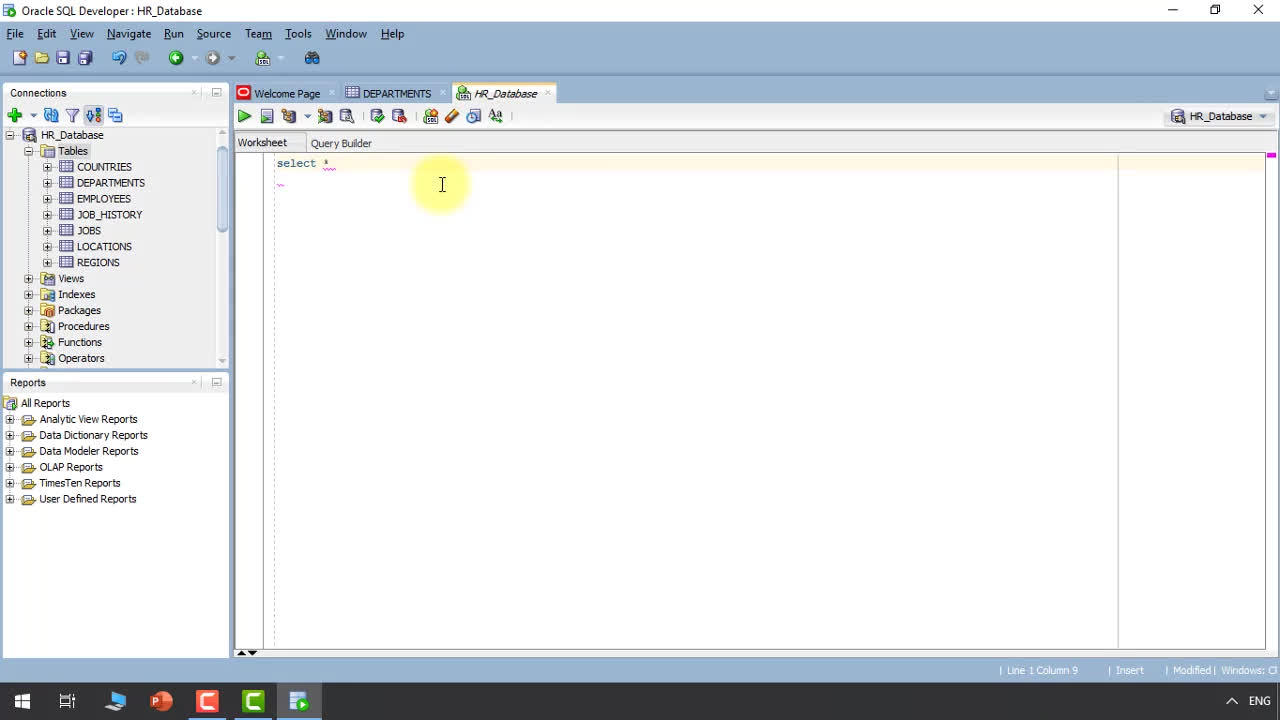Collapse the HR_Database connection node
1280x720 pixels.
11,135
